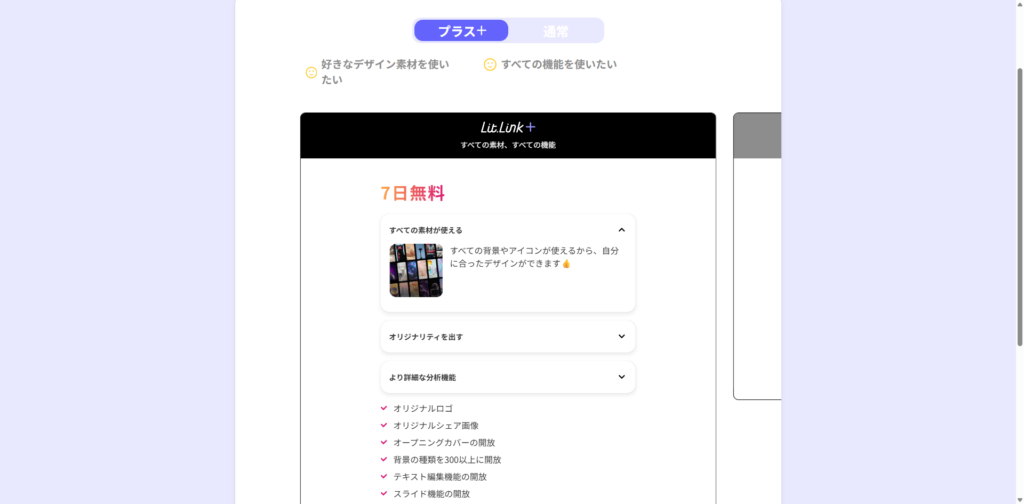Screen dimensions: 1024x504
Task: Click checkmark icon next to オリジナルシェア画像
Action: click(x=384, y=425)
